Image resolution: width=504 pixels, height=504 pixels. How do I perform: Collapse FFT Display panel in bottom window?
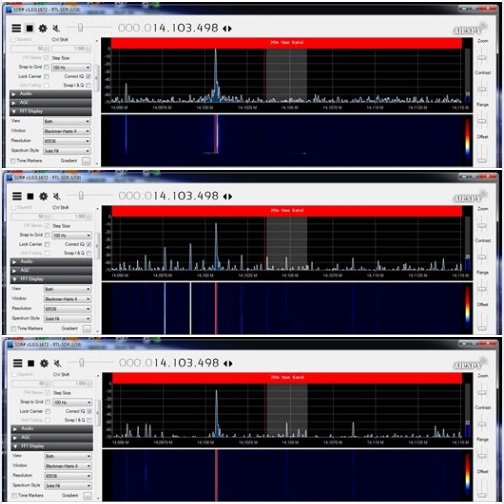(x=52, y=446)
